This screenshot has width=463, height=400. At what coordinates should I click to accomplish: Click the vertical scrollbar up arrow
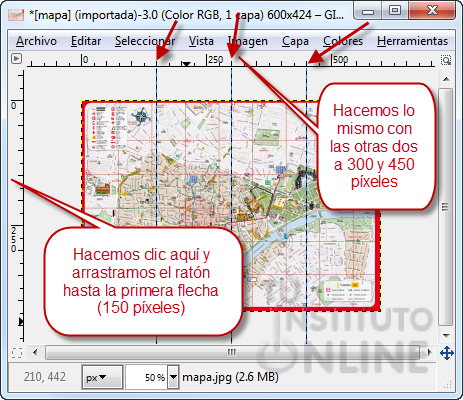coord(446,79)
